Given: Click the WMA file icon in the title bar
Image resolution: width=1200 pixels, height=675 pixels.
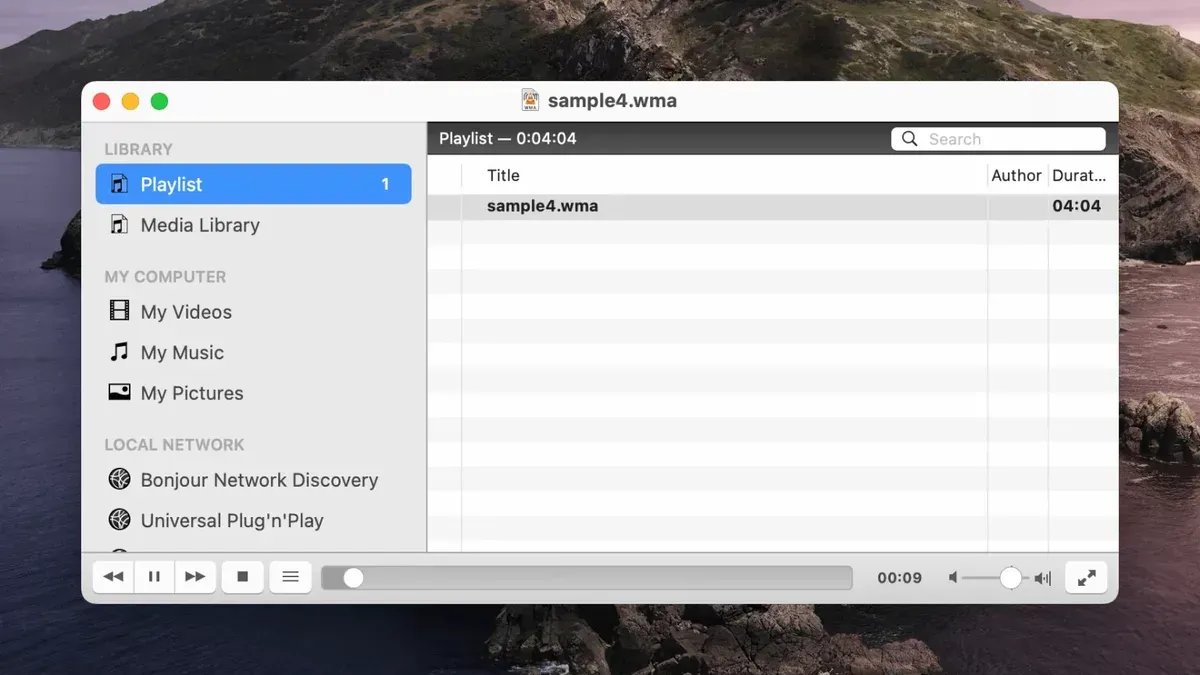Looking at the screenshot, I should tap(530, 100).
